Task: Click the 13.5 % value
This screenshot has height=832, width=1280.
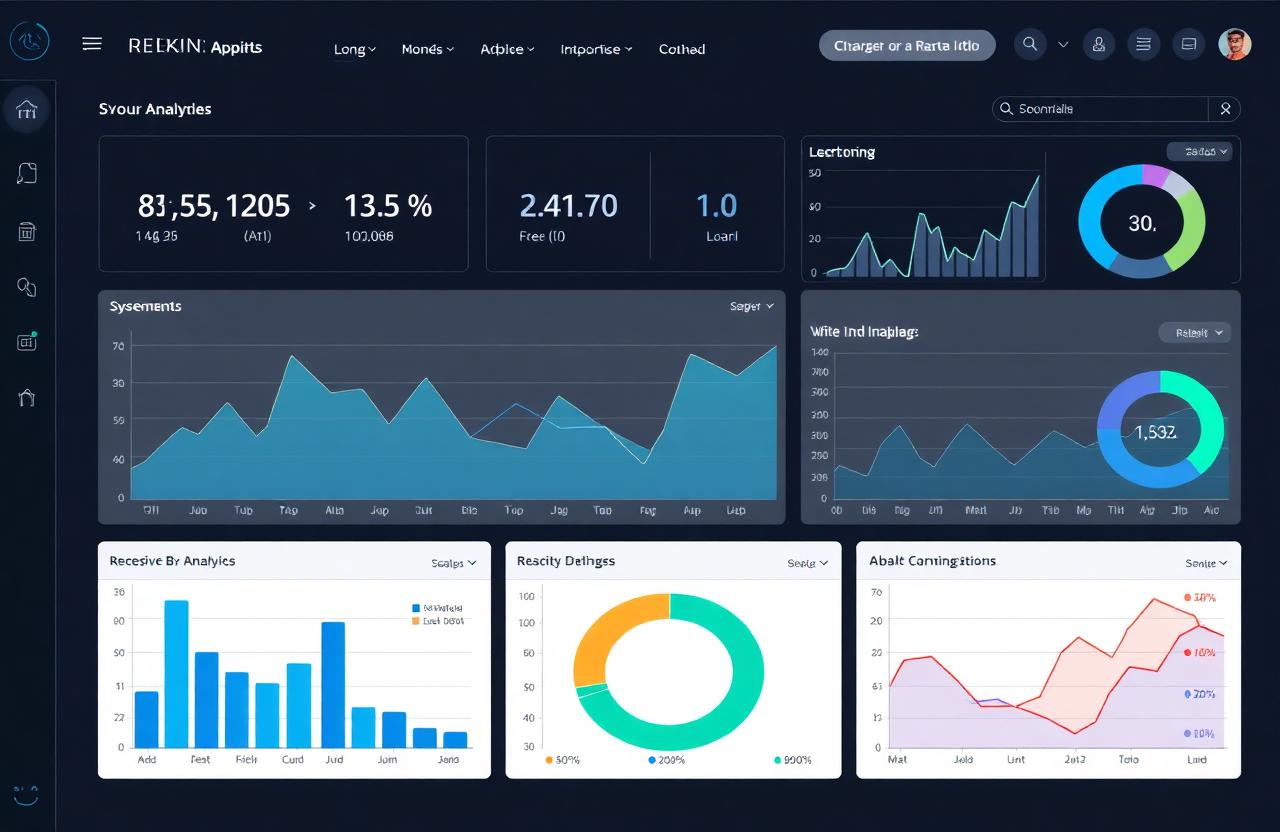Action: pyautogui.click(x=388, y=206)
